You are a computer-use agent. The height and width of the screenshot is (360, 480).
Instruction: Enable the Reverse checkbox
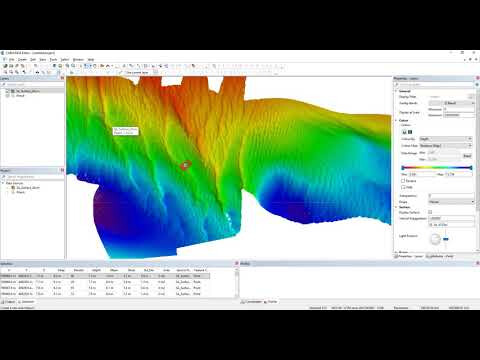click(x=403, y=181)
